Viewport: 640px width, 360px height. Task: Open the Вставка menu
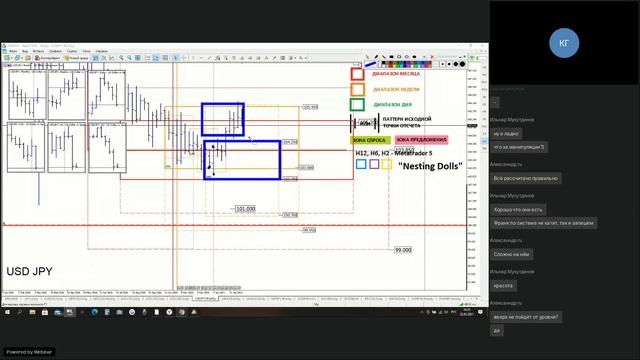click(38, 51)
